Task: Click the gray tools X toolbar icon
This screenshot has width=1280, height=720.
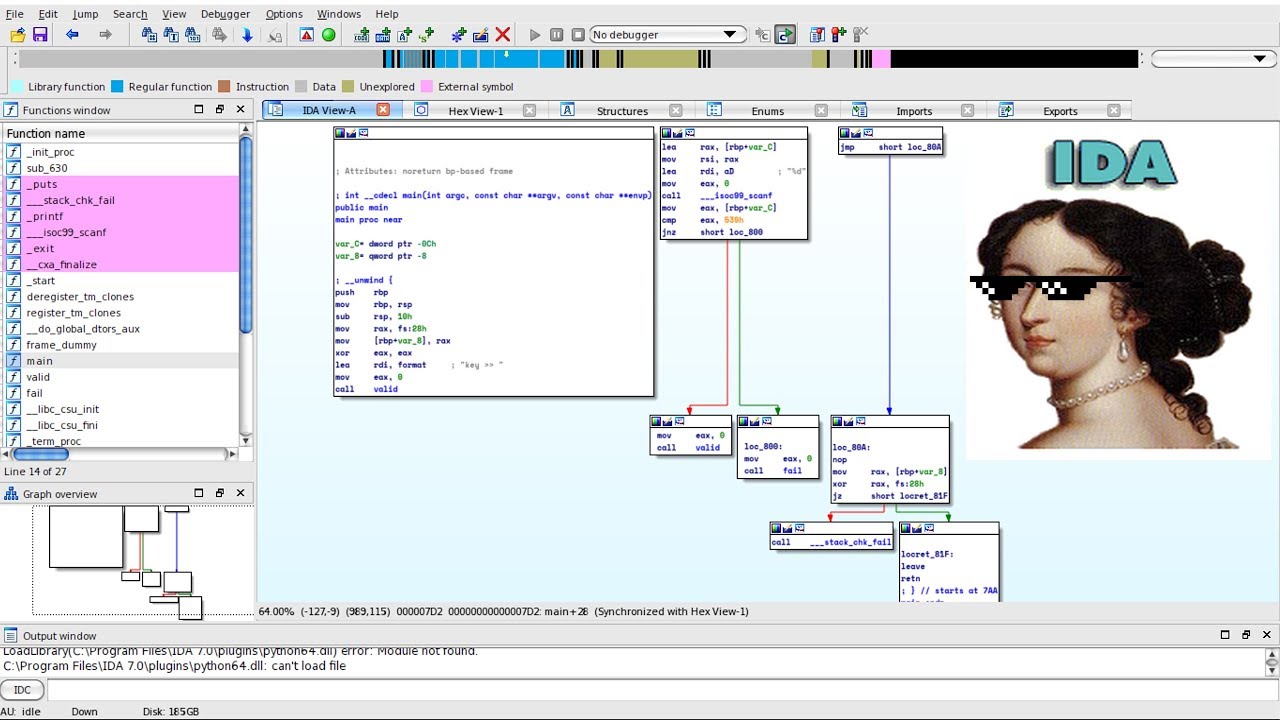Action: (861, 35)
